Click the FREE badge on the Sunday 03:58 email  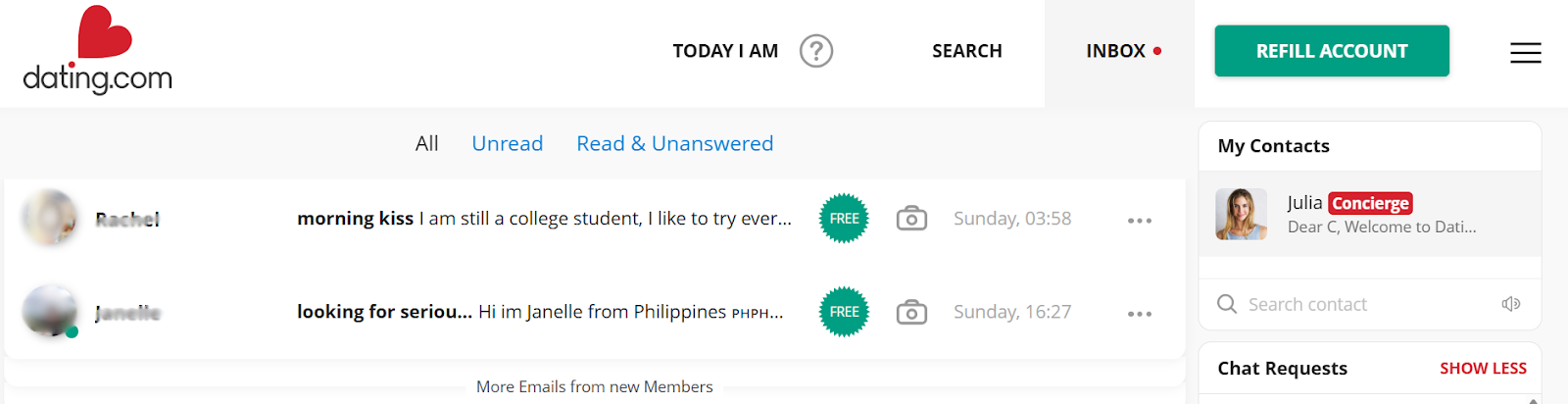[844, 219]
